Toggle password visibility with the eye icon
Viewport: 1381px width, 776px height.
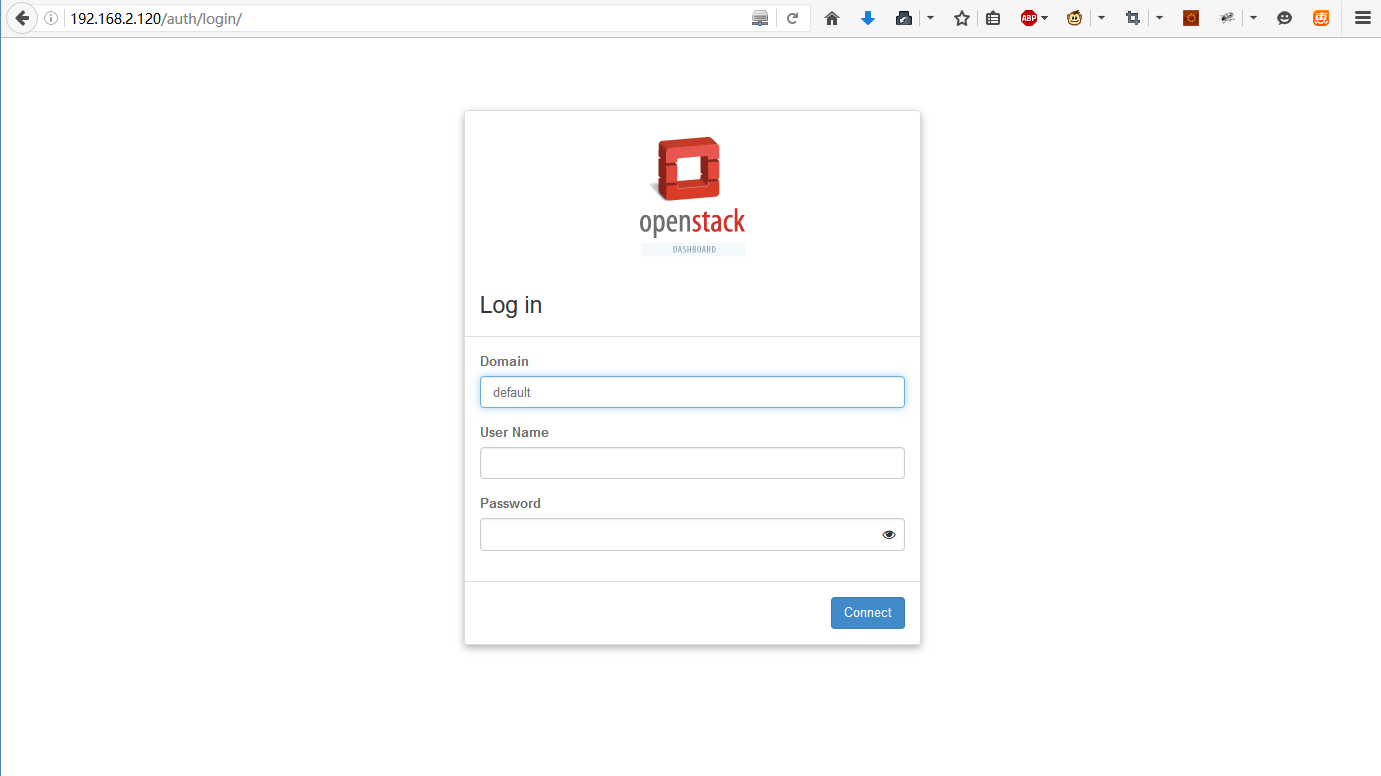coord(888,535)
